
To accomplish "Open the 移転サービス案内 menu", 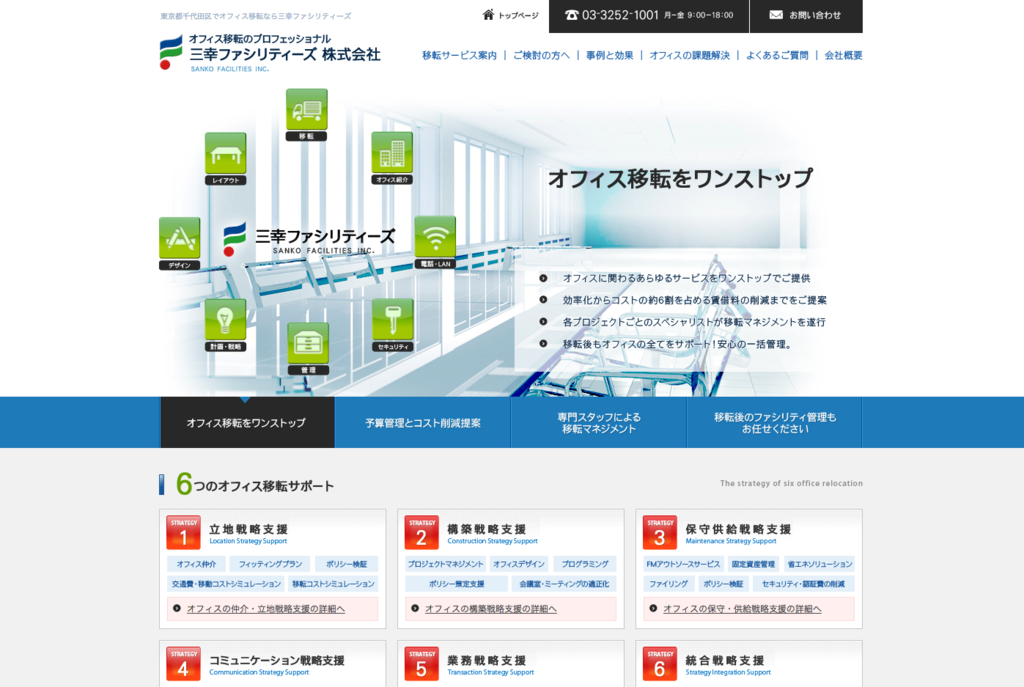I will [459, 56].
